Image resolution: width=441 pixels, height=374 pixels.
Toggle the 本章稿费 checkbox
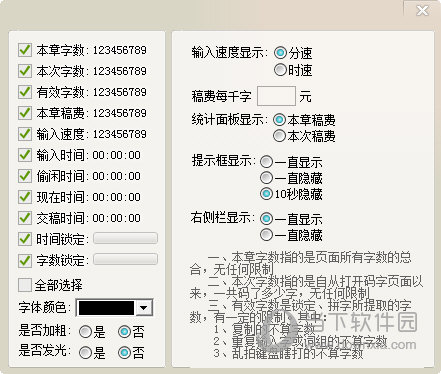pyautogui.click(x=25, y=113)
